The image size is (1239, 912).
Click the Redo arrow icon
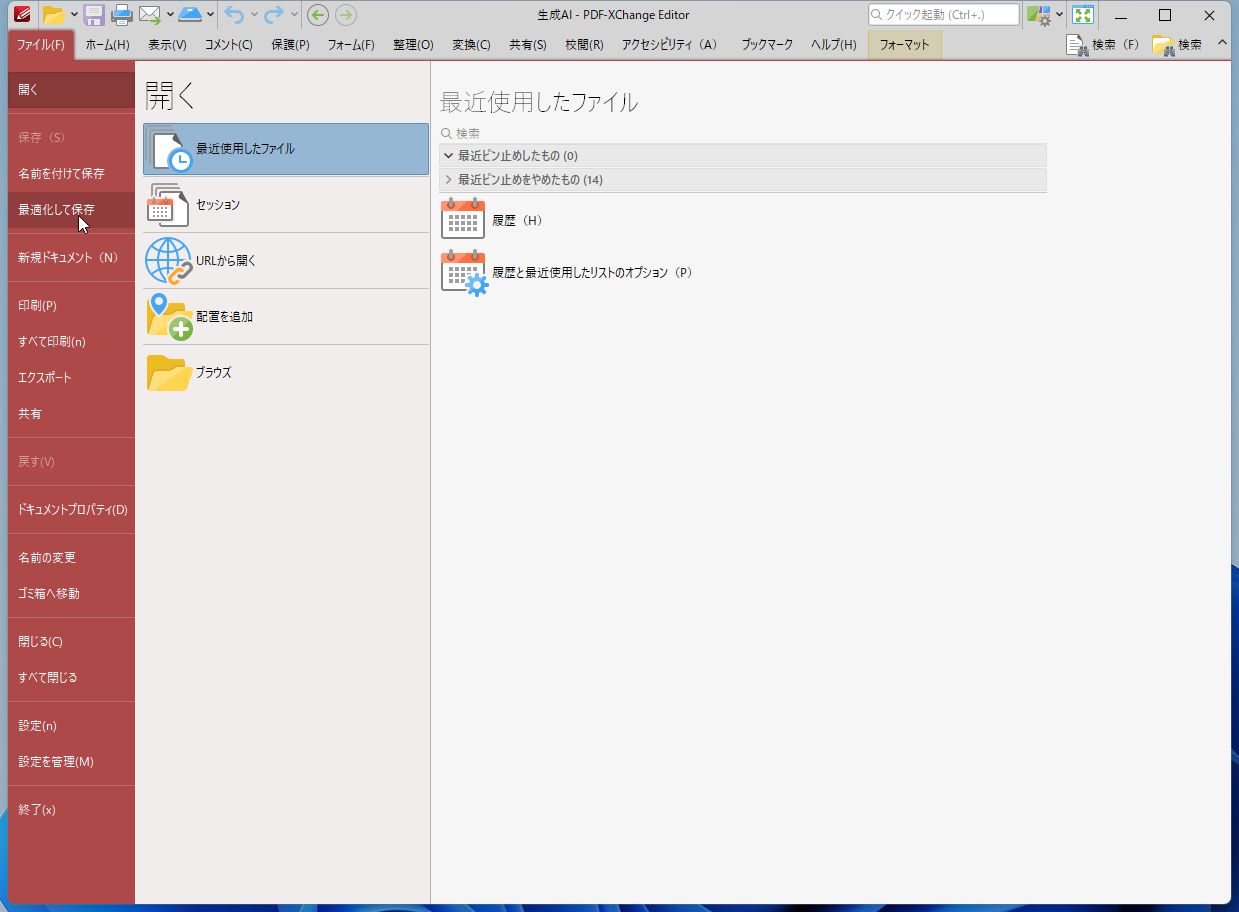274,15
